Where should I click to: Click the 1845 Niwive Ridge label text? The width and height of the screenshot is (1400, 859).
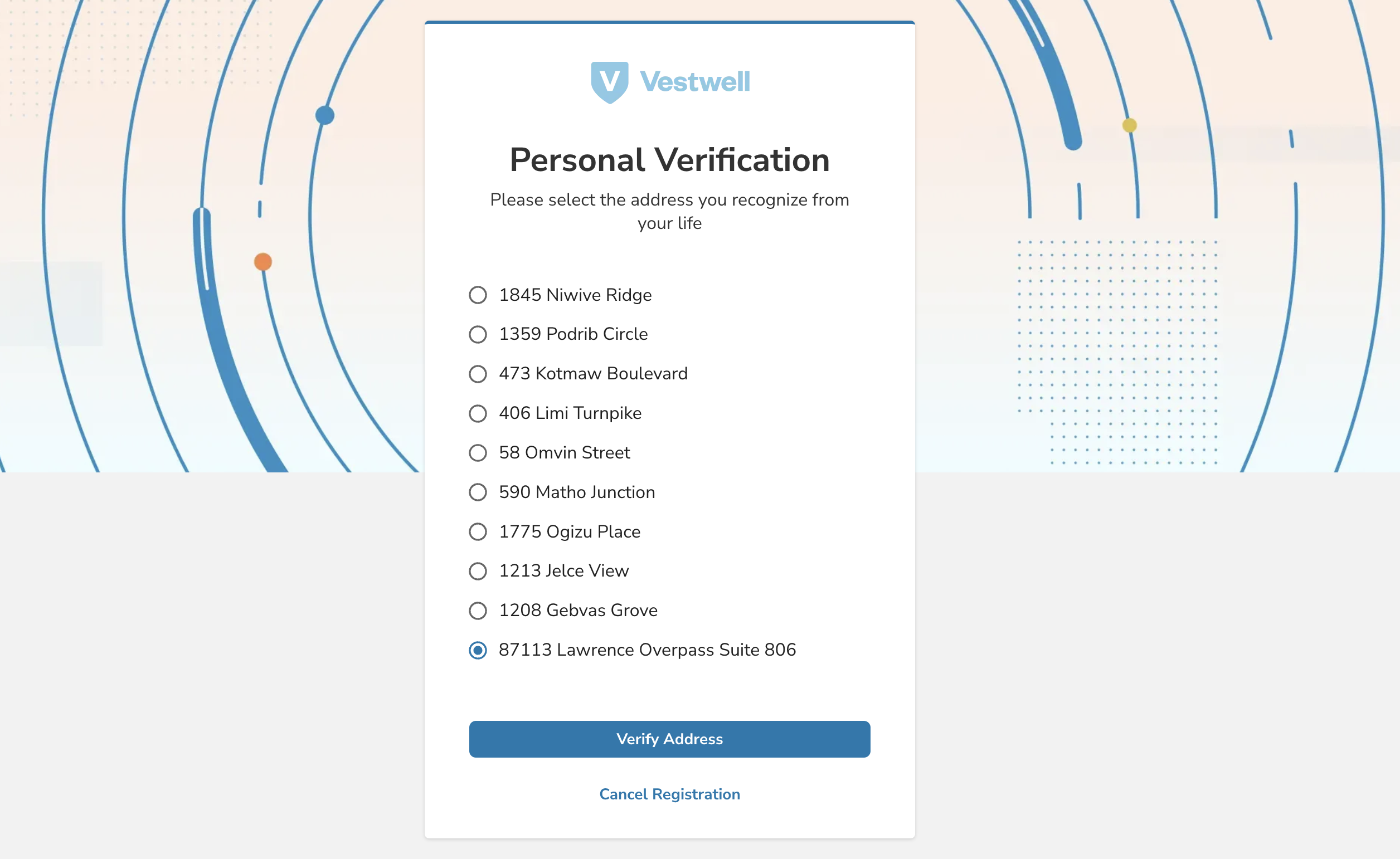575,295
